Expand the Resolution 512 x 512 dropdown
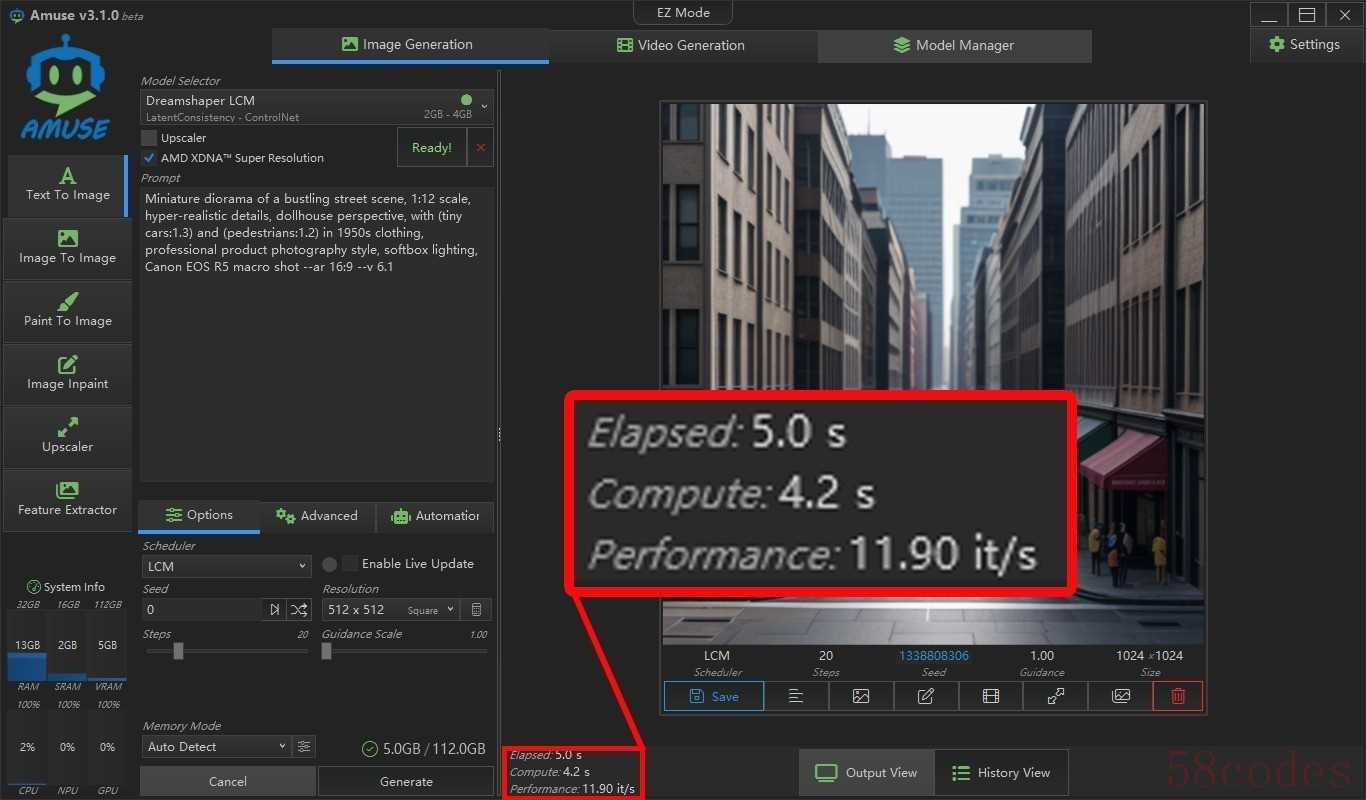This screenshot has width=1366, height=800. [x=389, y=610]
